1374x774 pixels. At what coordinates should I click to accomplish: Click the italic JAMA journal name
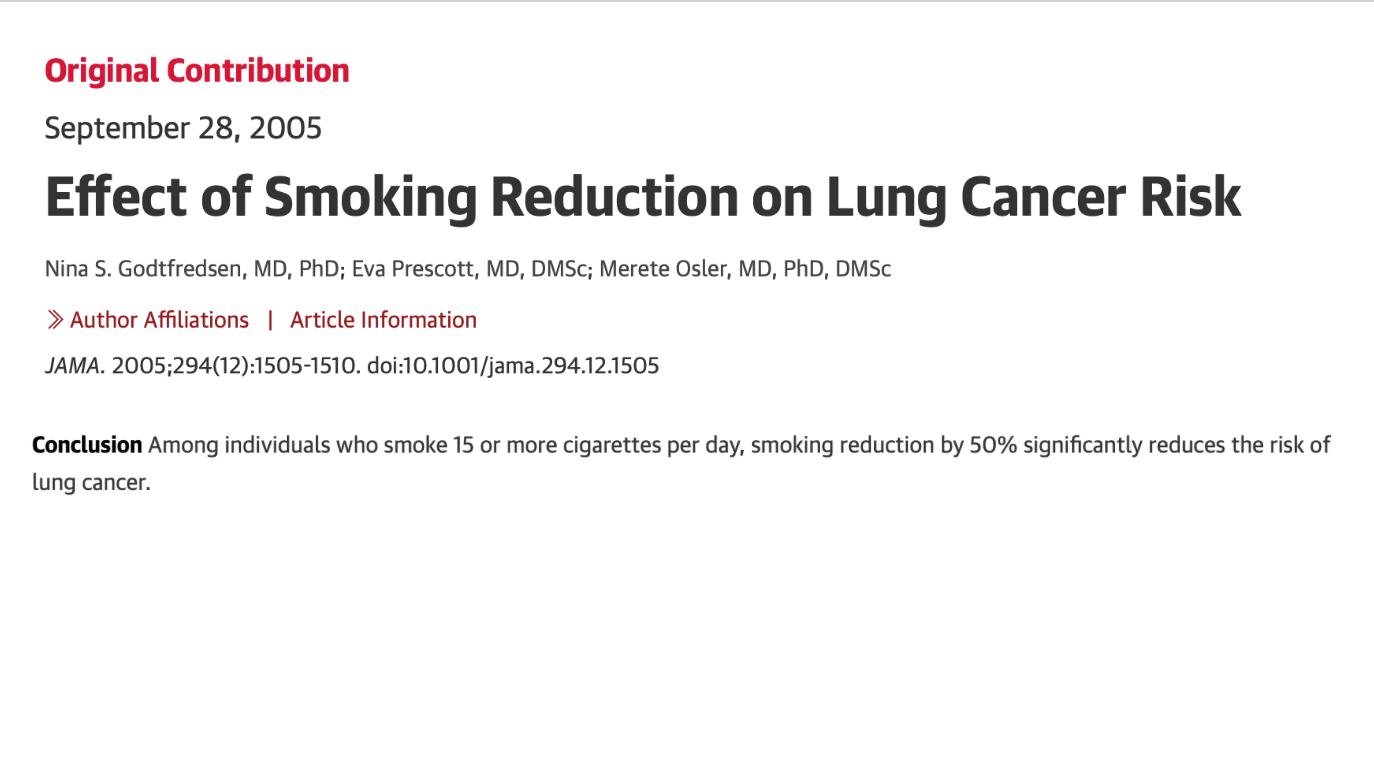point(74,366)
